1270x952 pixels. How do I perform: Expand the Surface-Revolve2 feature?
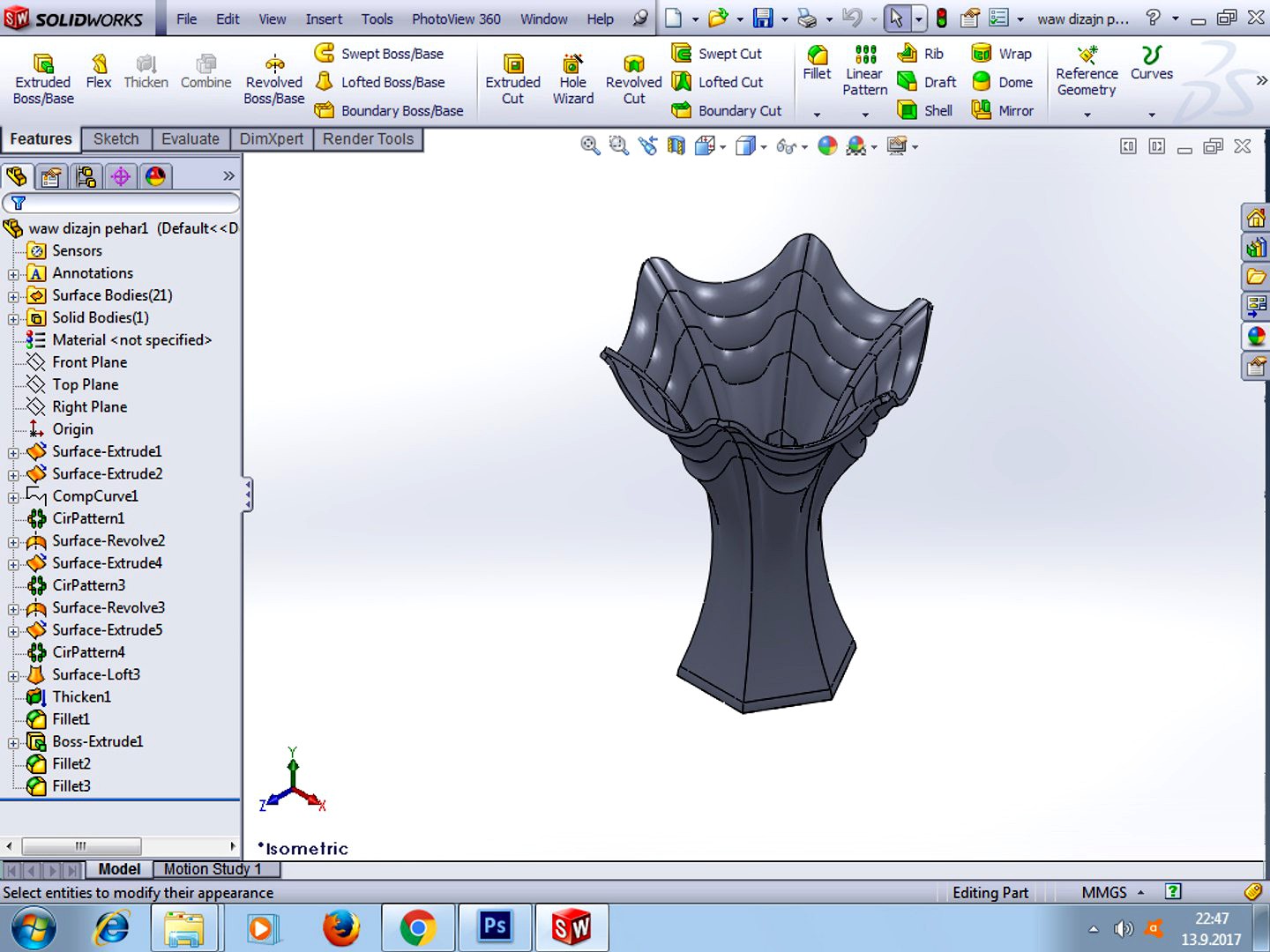click(13, 541)
